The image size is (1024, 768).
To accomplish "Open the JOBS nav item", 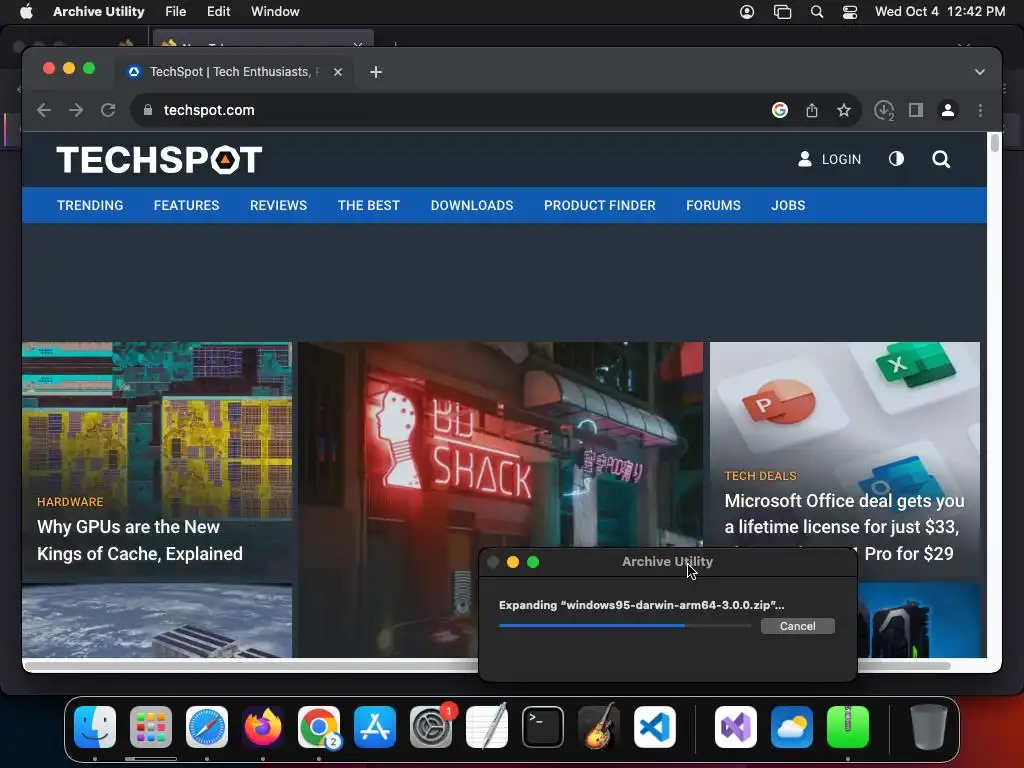I will (788, 205).
